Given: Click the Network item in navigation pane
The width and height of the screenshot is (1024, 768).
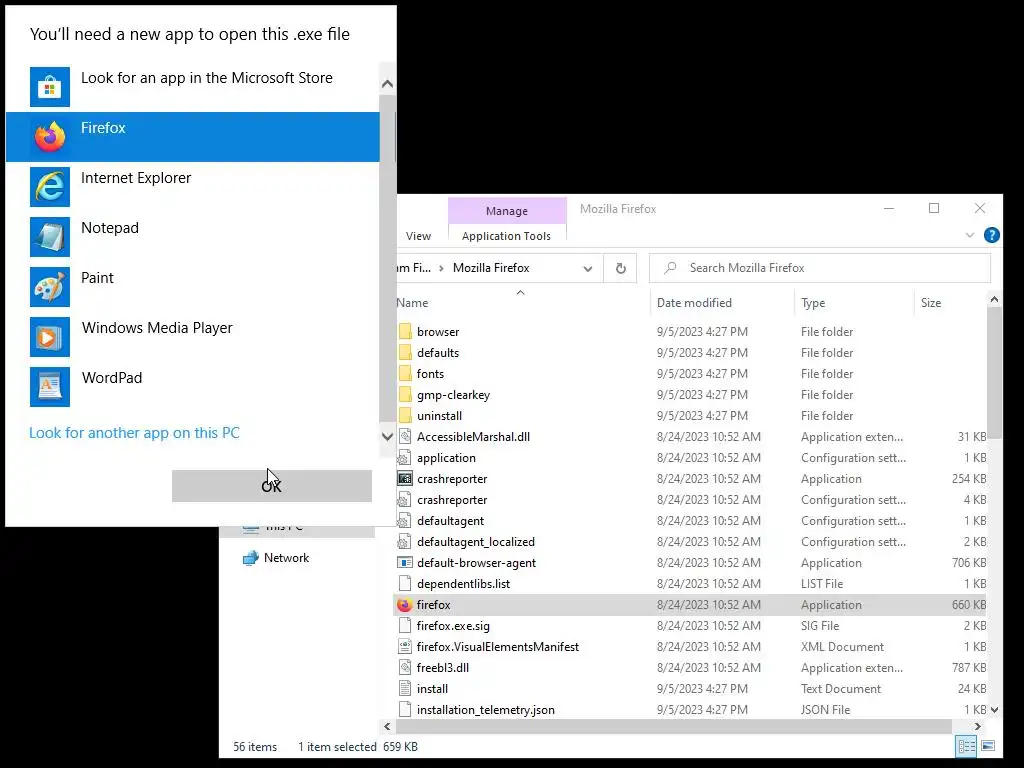Looking at the screenshot, I should pyautogui.click(x=286, y=558).
